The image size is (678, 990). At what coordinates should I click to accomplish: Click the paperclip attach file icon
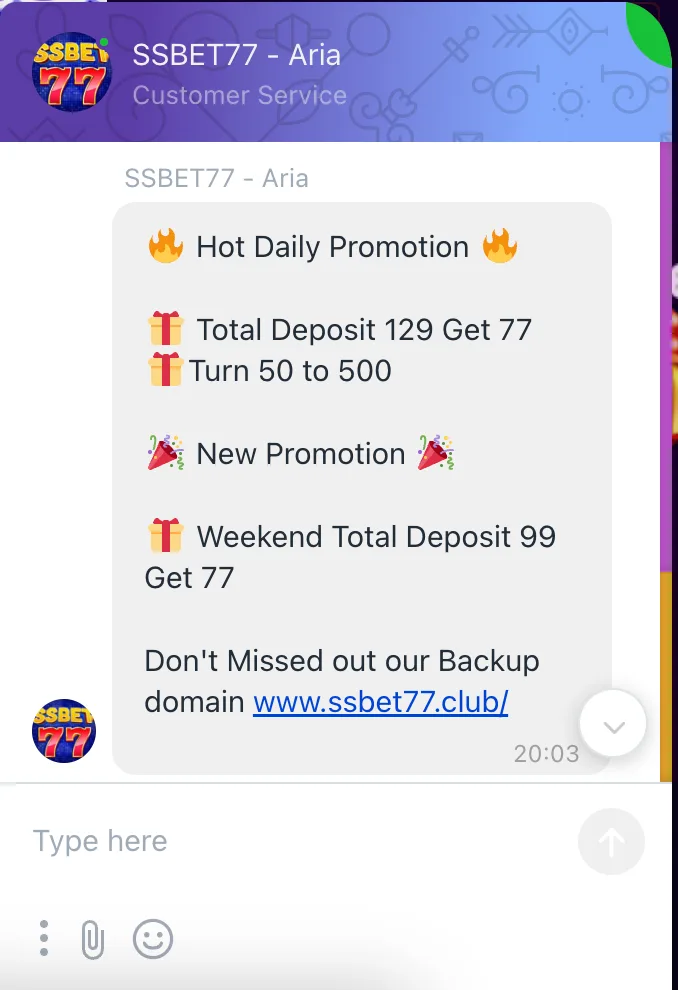(x=93, y=939)
